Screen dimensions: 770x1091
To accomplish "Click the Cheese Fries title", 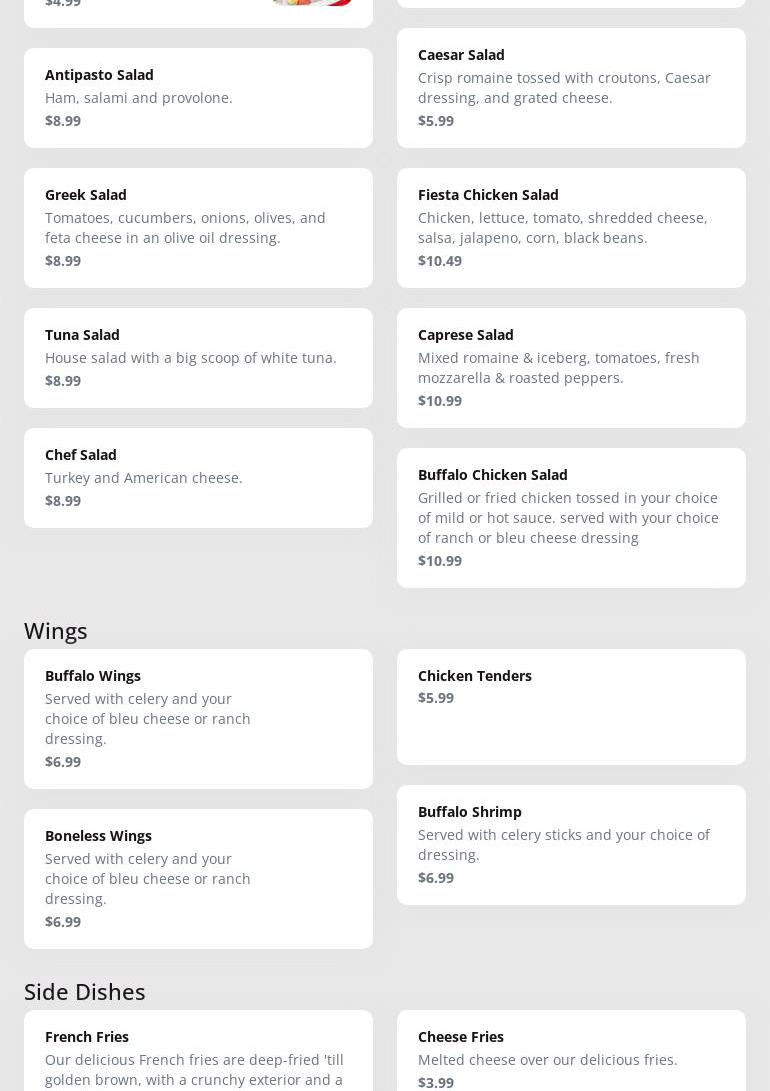I will point(461,1037).
